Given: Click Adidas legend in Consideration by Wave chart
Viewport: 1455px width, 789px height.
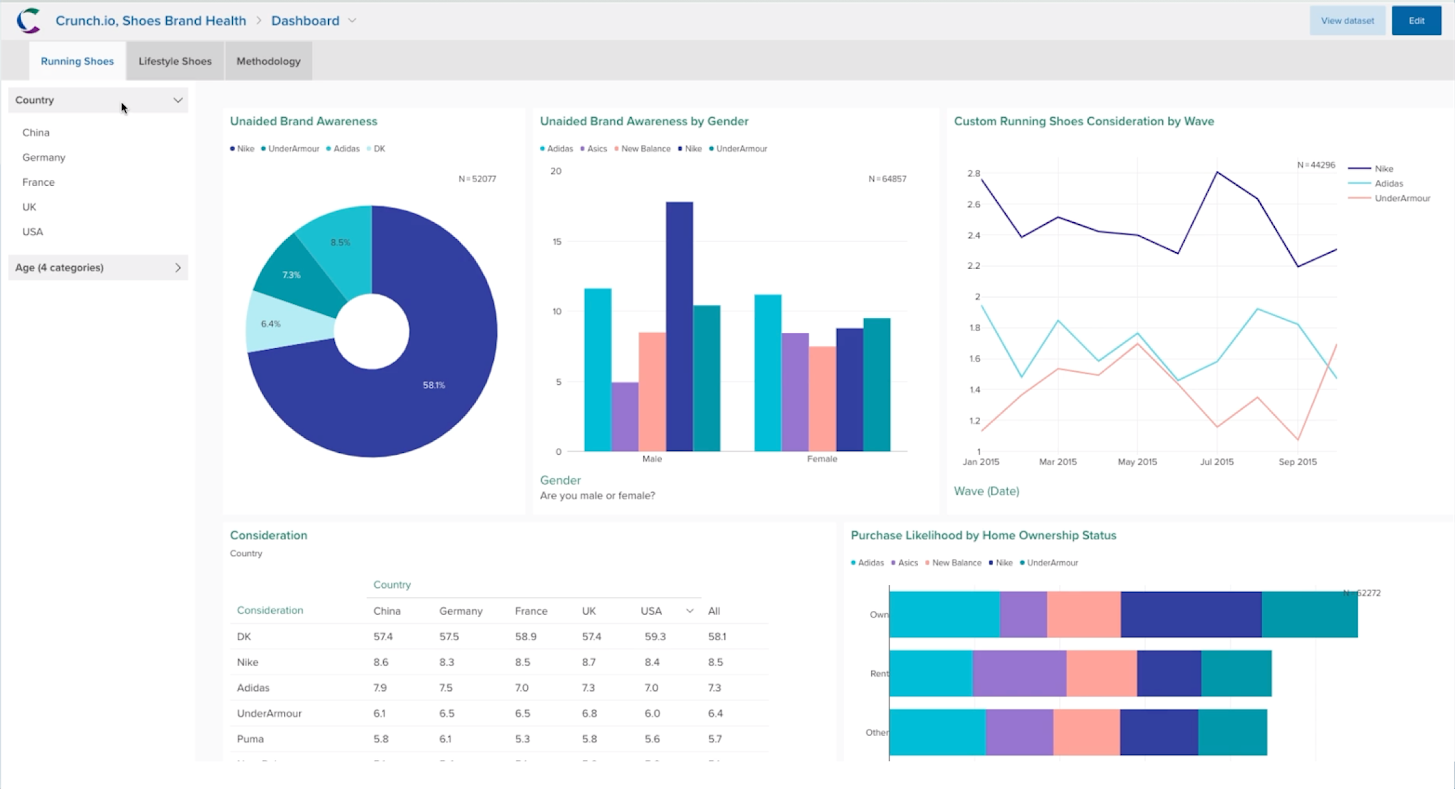Looking at the screenshot, I should tap(1376, 184).
